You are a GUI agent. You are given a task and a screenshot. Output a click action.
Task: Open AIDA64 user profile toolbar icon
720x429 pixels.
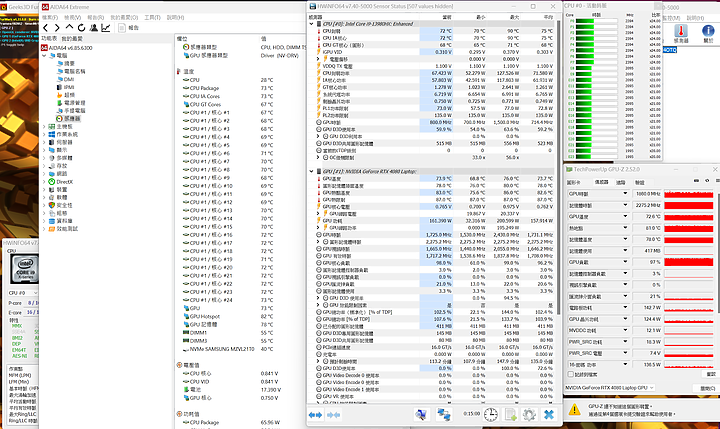[x=94, y=28]
